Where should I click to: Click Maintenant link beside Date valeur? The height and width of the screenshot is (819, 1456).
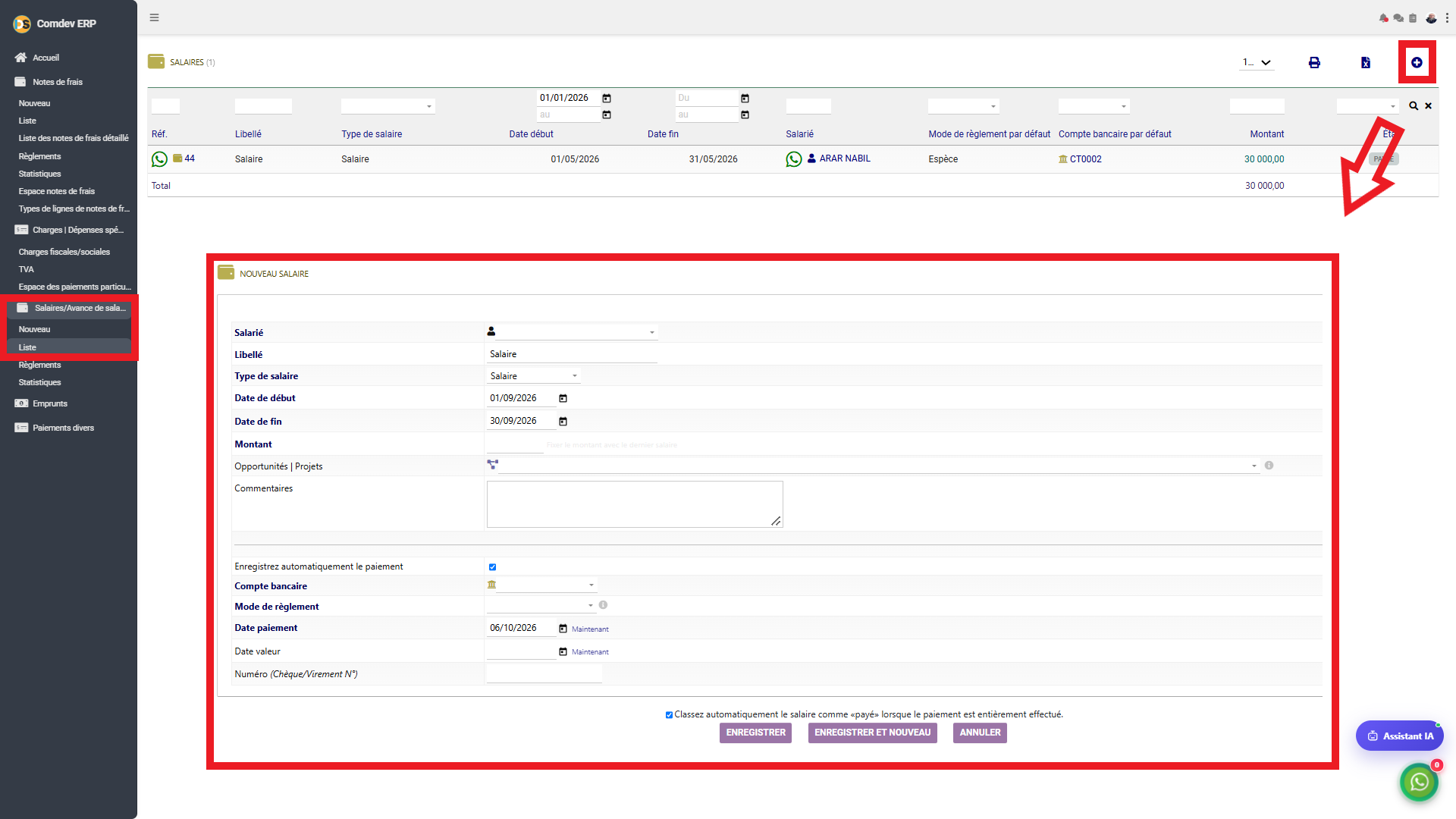(590, 652)
